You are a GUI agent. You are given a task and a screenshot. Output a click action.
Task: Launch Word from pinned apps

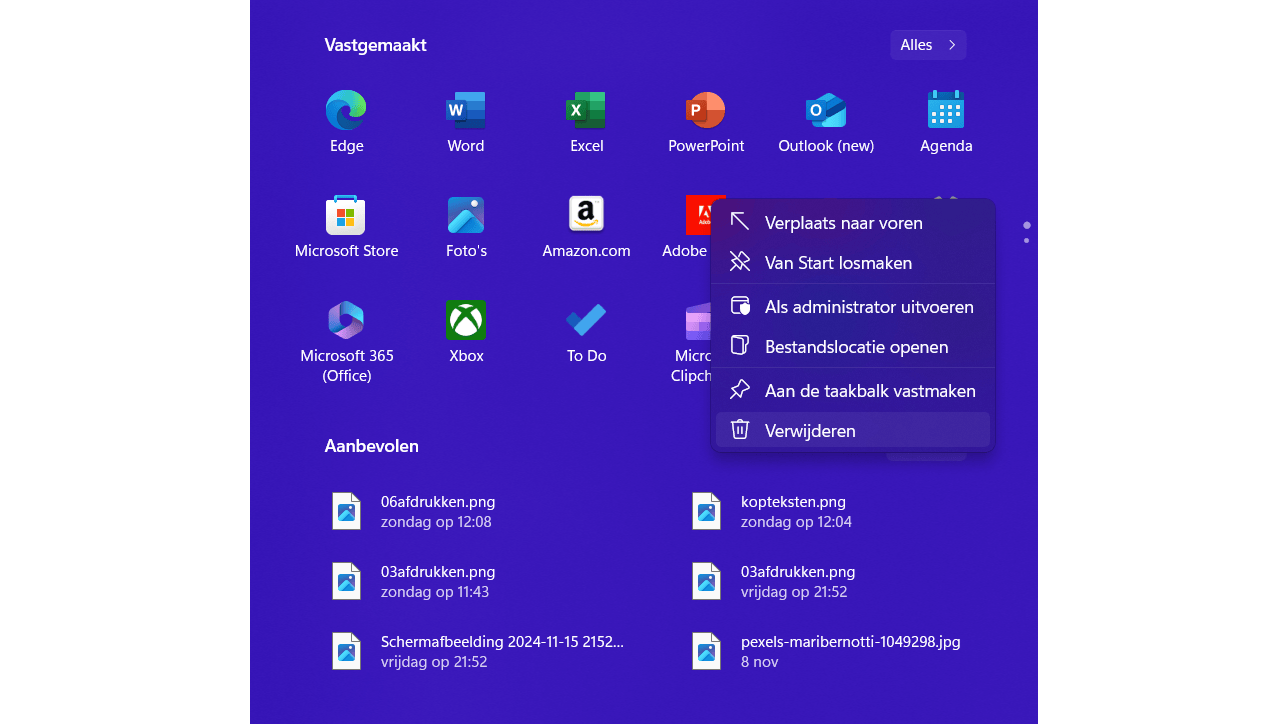click(x=466, y=122)
